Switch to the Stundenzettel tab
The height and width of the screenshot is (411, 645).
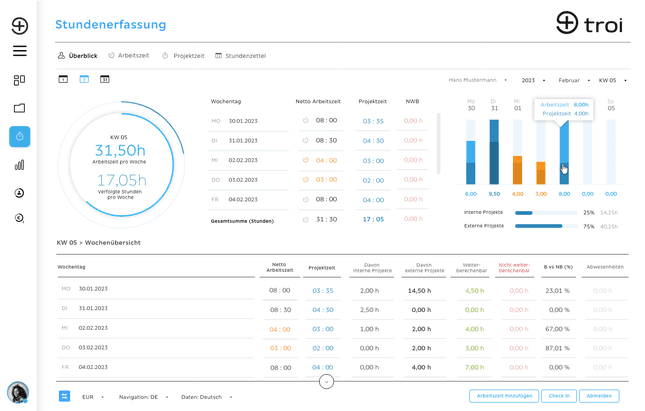click(241, 56)
